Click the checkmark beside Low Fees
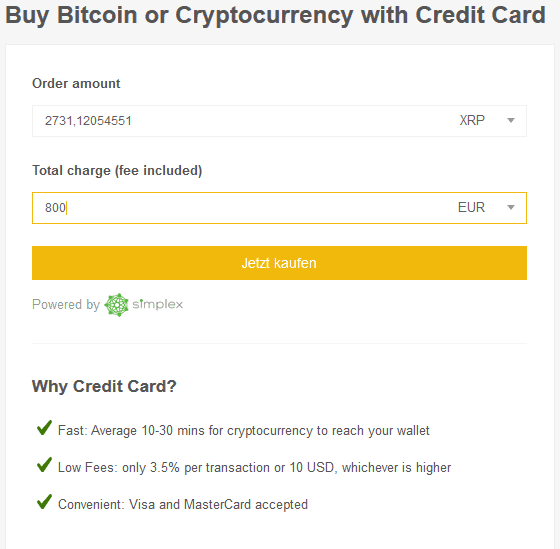The image size is (560, 549). point(44,465)
